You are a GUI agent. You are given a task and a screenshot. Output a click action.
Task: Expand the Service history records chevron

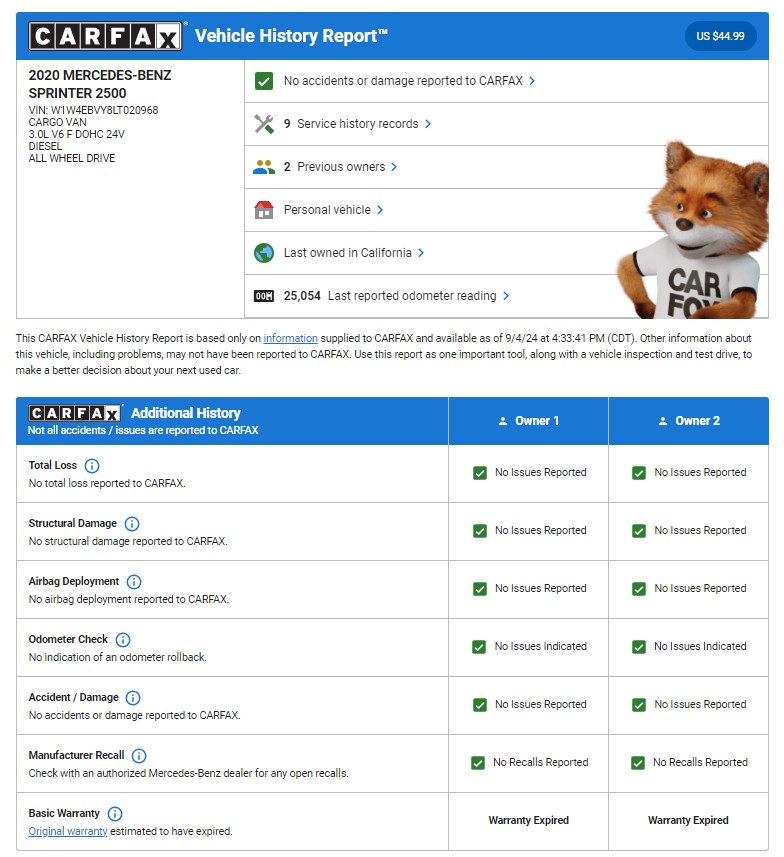428,124
